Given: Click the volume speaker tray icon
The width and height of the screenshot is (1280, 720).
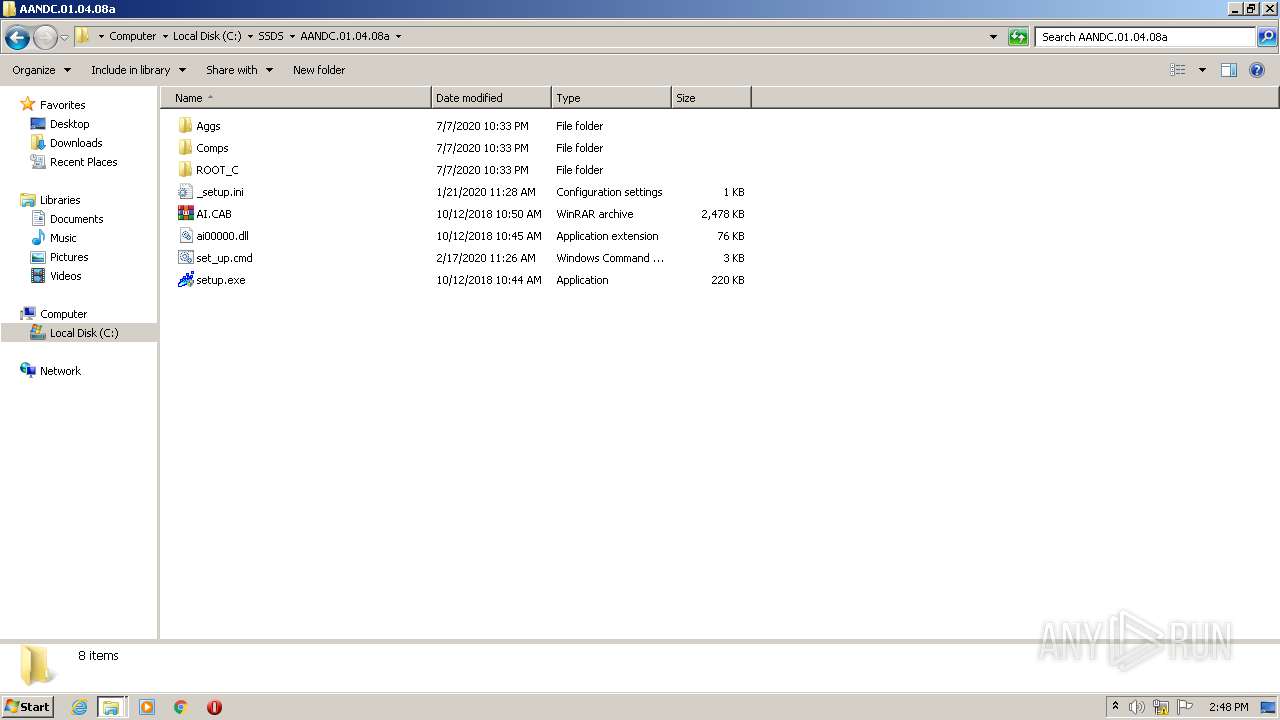Looking at the screenshot, I should pos(1137,707).
